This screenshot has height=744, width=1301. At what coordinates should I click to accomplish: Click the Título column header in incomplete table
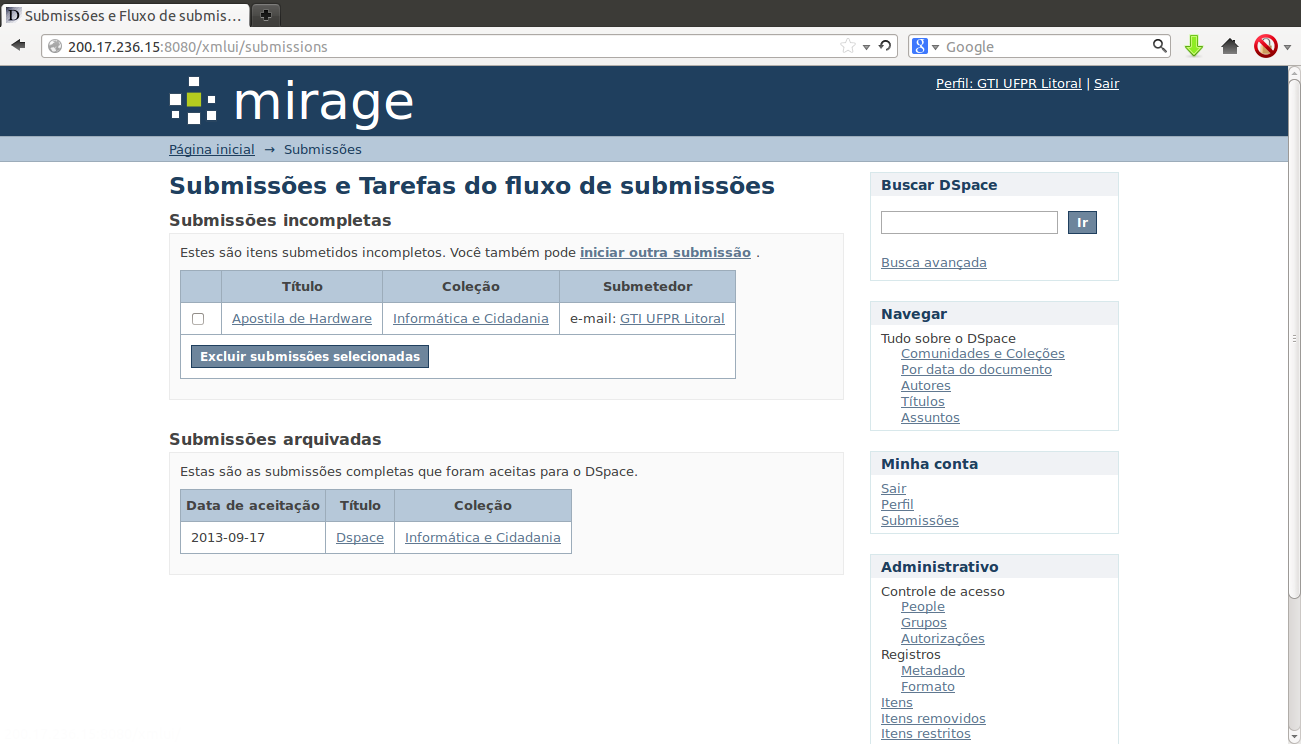(302, 287)
